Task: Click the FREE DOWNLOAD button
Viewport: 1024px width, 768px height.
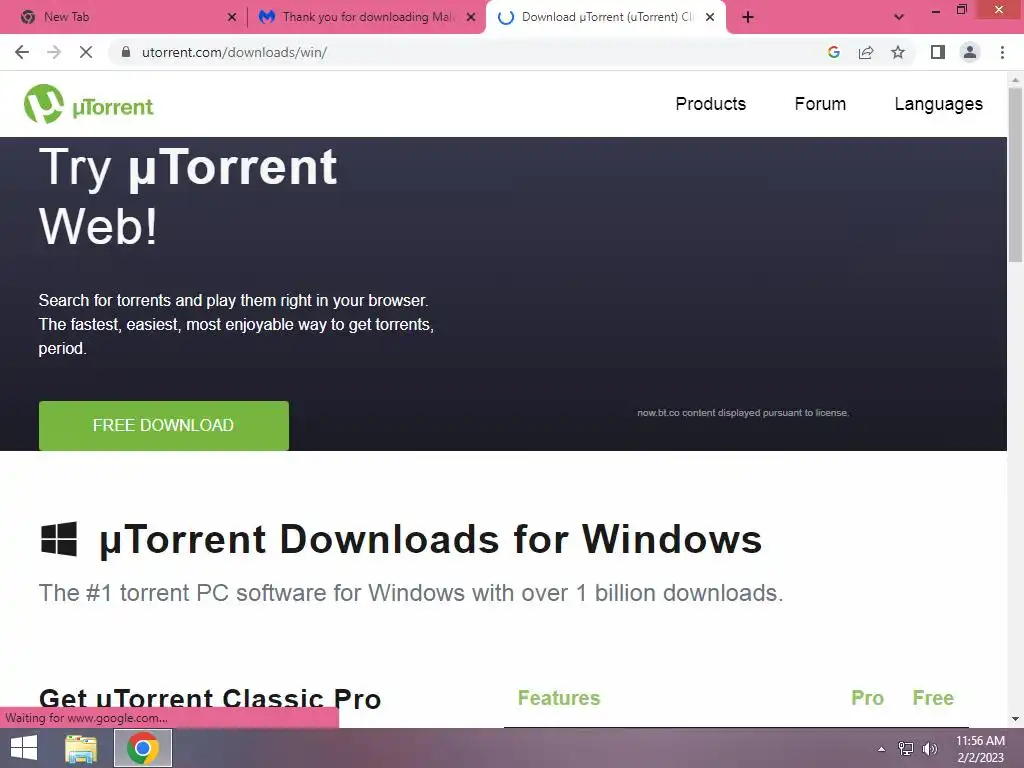Action: pyautogui.click(x=163, y=425)
